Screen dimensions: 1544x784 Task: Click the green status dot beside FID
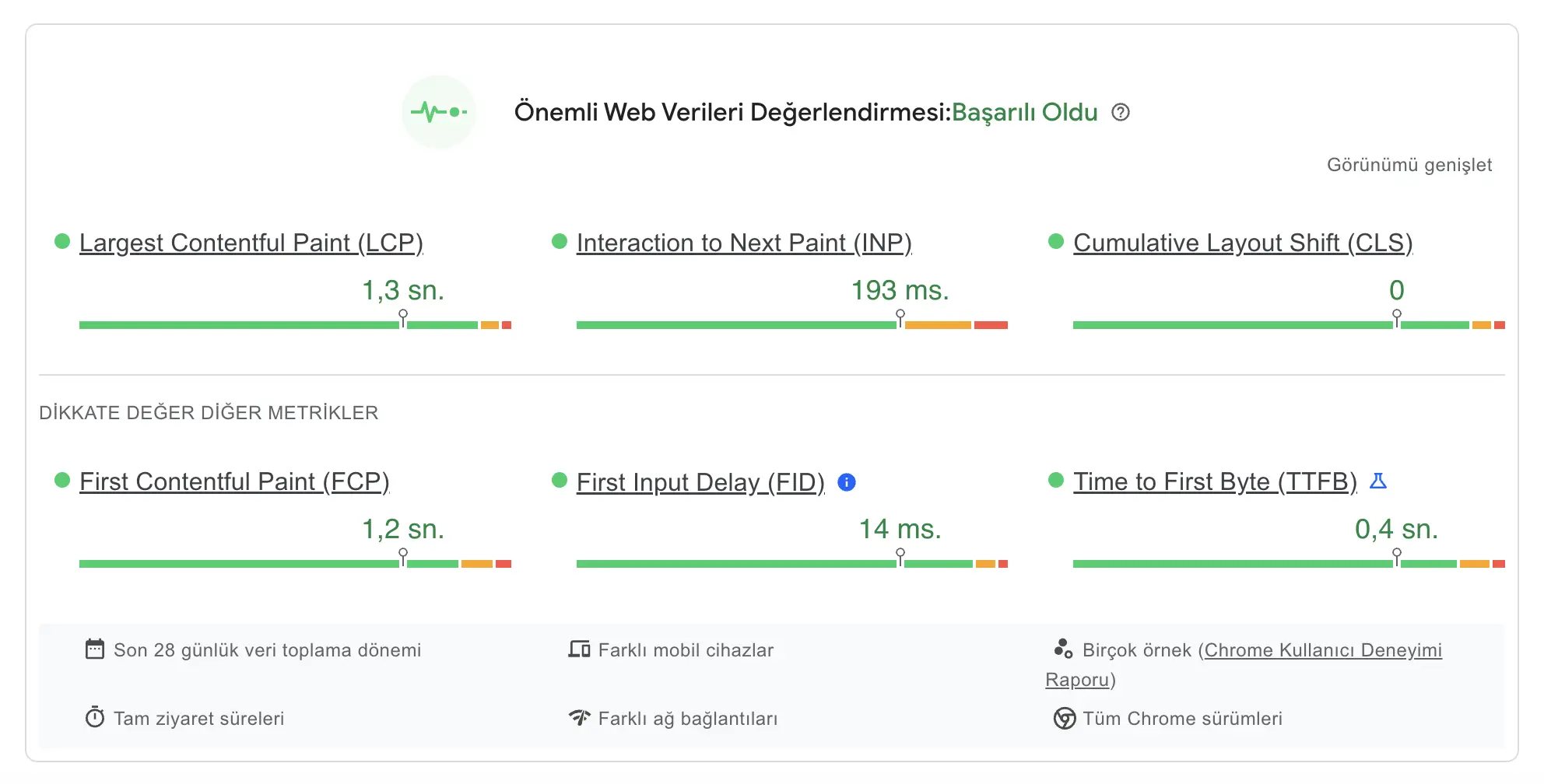coord(560,480)
